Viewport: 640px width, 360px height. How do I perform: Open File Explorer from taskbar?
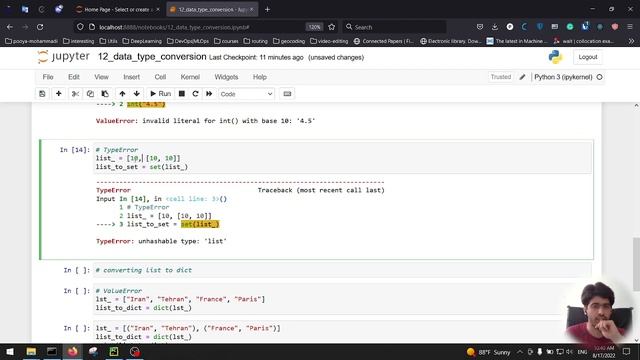tap(31, 351)
